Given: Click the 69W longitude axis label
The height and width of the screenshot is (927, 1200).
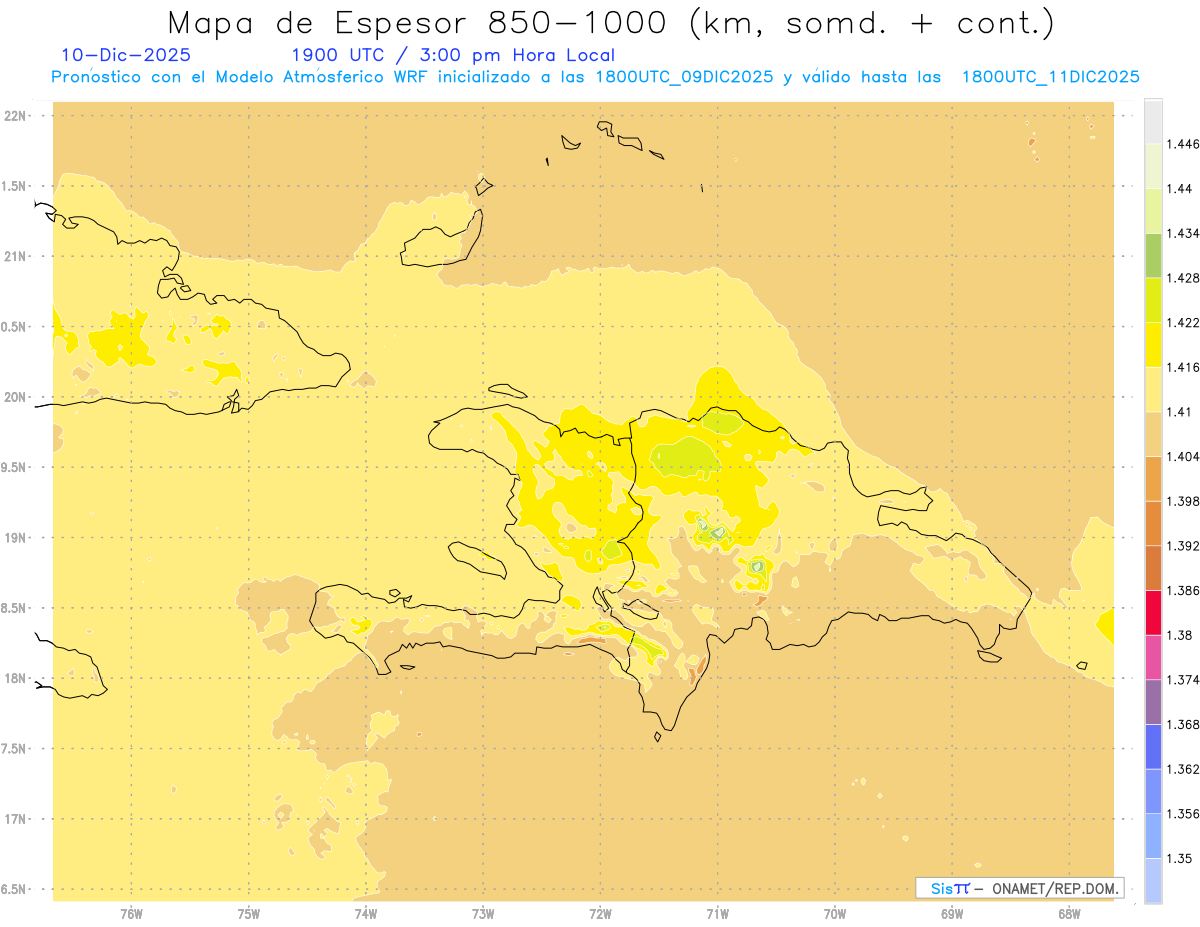Looking at the screenshot, I should (952, 913).
